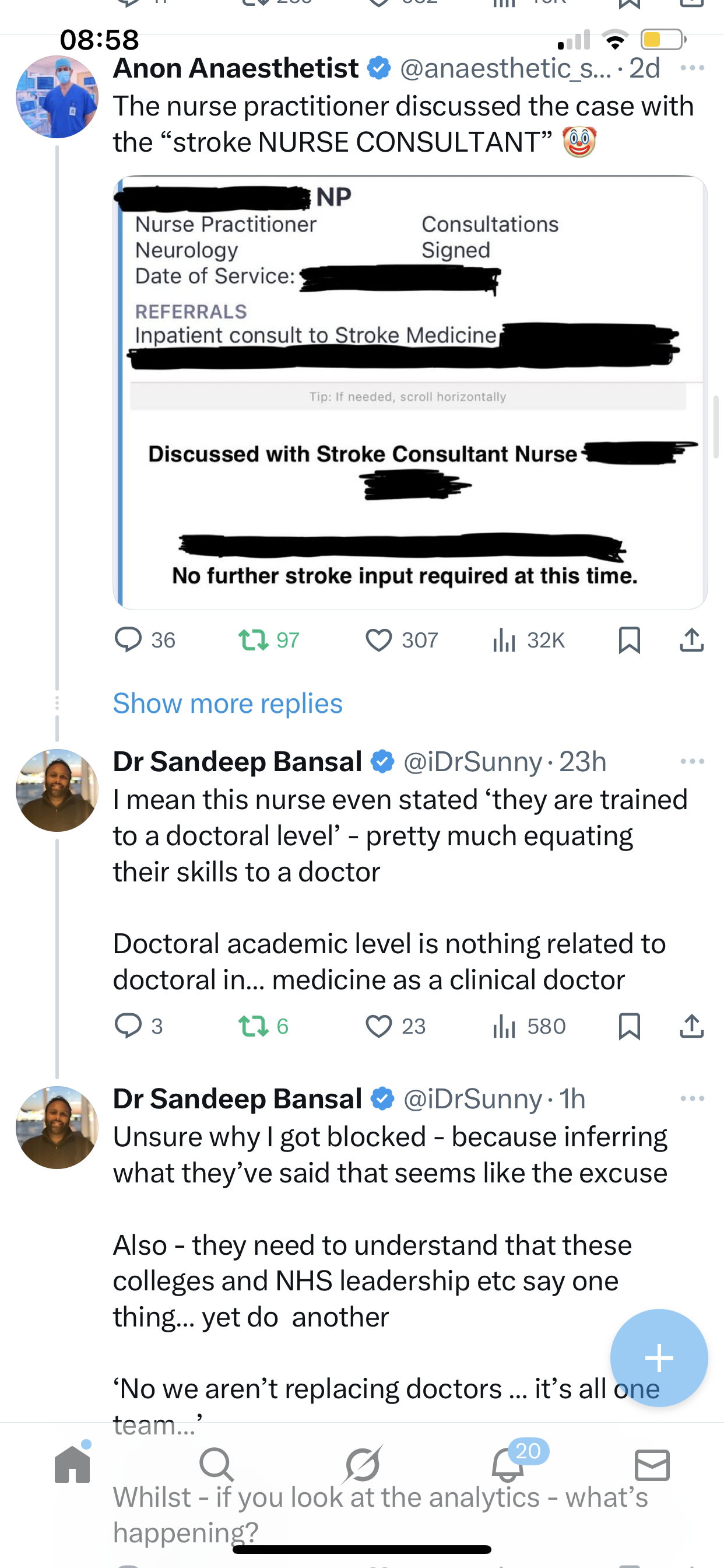This screenshot has width=724, height=1568.
Task: Open the Messages envelope tab
Action: 652,1464
